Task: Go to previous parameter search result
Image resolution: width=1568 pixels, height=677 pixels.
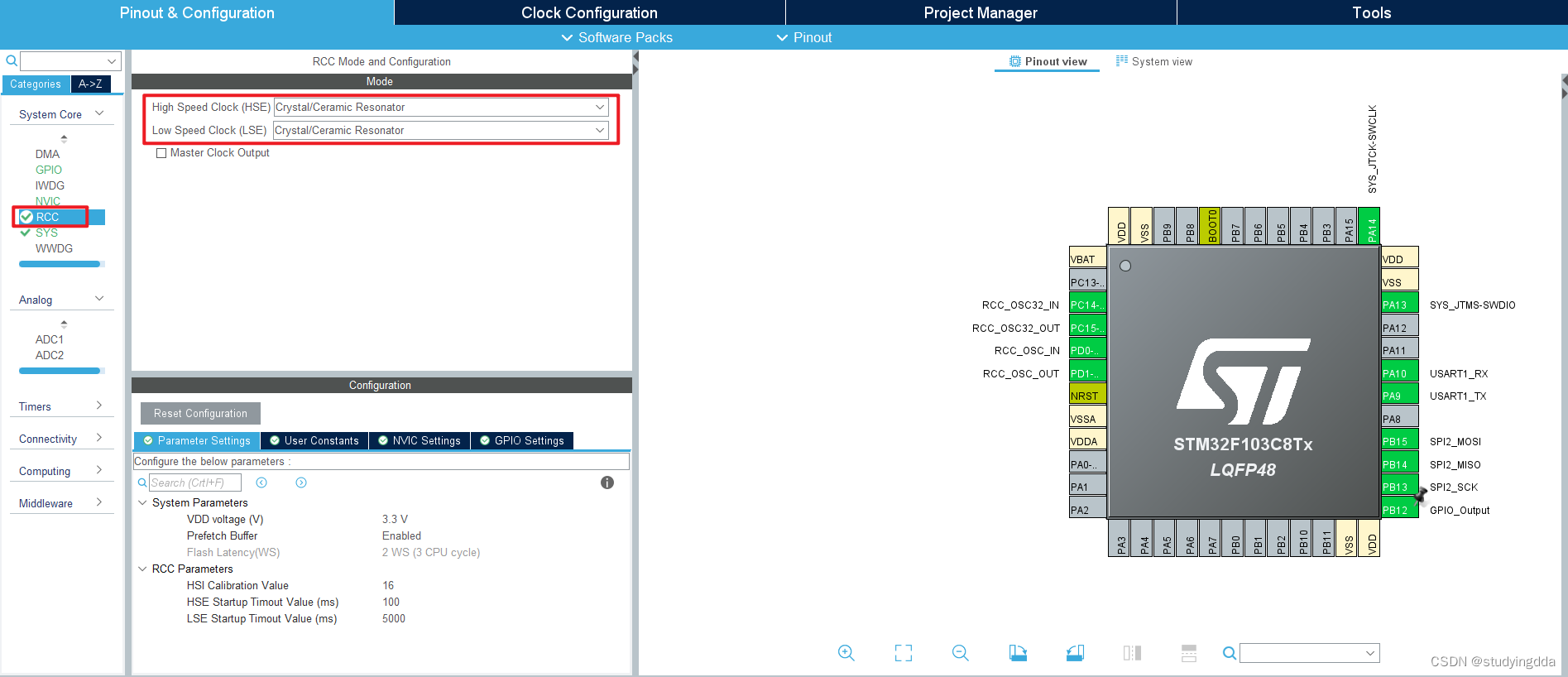Action: 261,483
